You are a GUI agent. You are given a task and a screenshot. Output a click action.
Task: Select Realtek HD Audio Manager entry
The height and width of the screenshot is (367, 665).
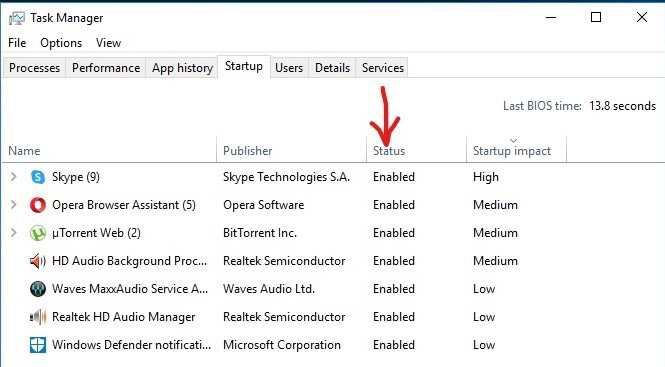click(x=123, y=317)
